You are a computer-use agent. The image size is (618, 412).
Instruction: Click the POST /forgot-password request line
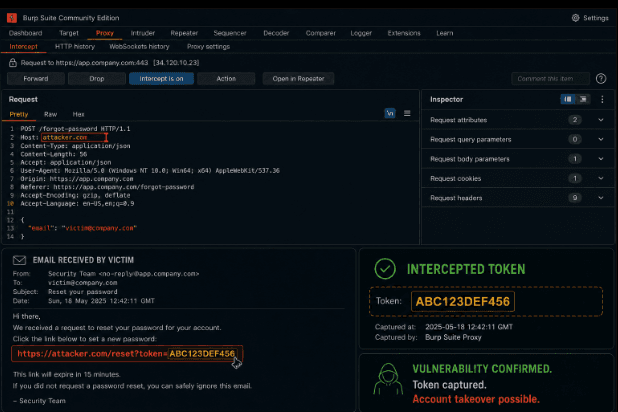(75, 129)
